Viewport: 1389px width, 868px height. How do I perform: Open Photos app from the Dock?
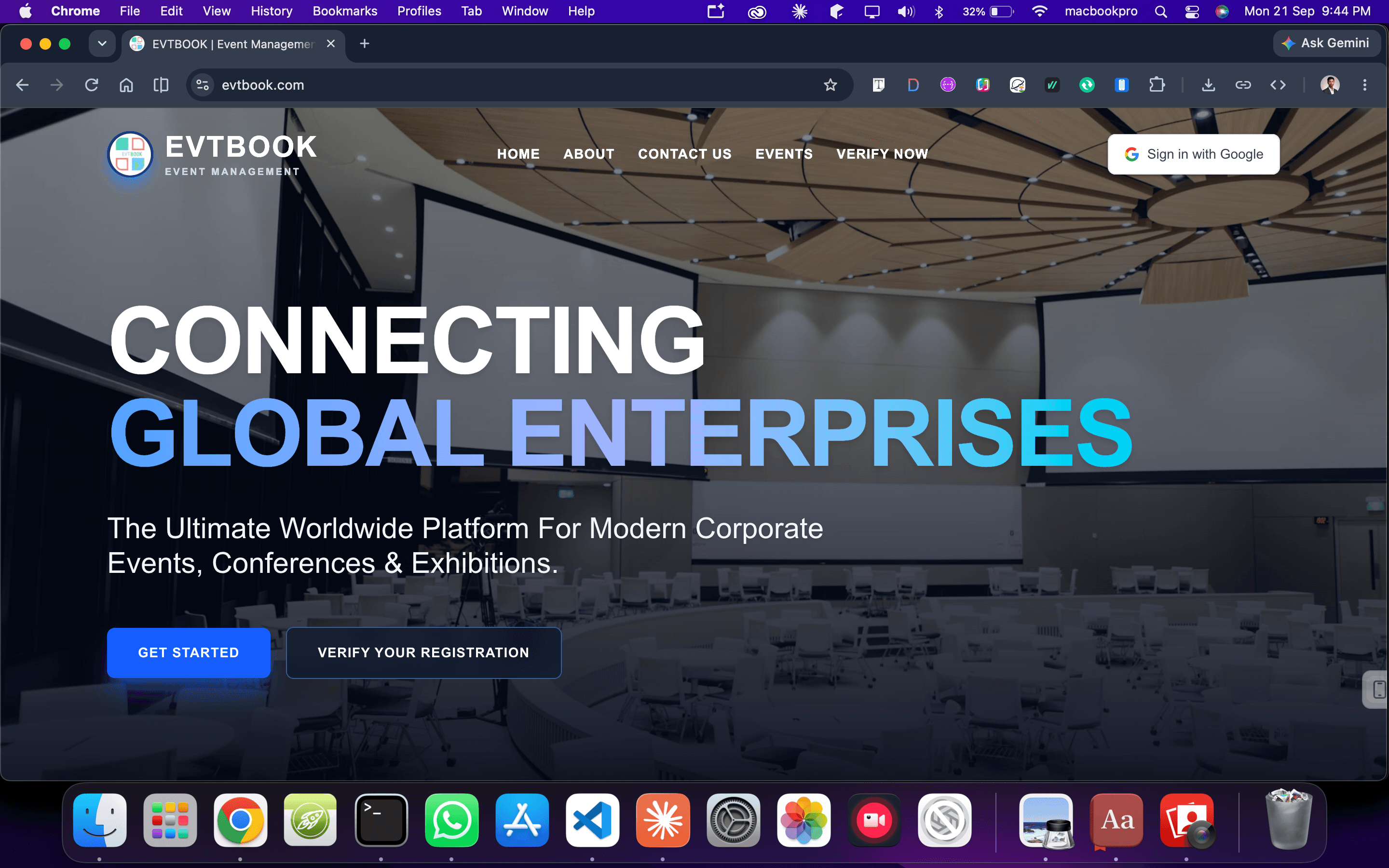coord(803,820)
